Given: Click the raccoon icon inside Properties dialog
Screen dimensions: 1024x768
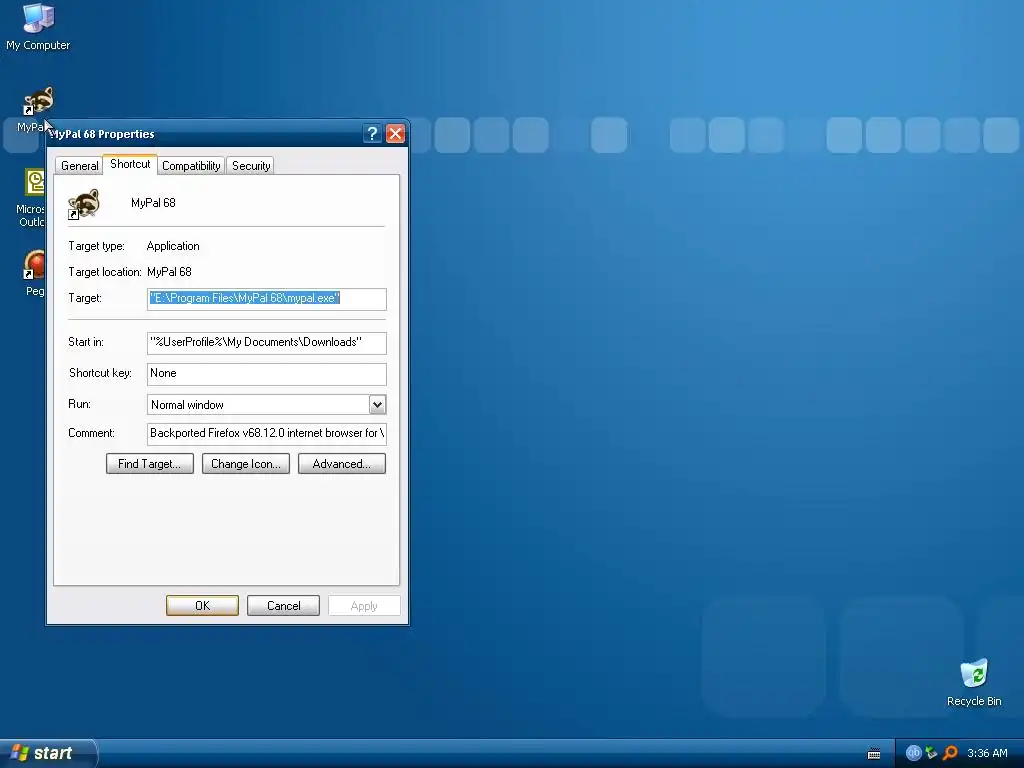Looking at the screenshot, I should click(84, 204).
